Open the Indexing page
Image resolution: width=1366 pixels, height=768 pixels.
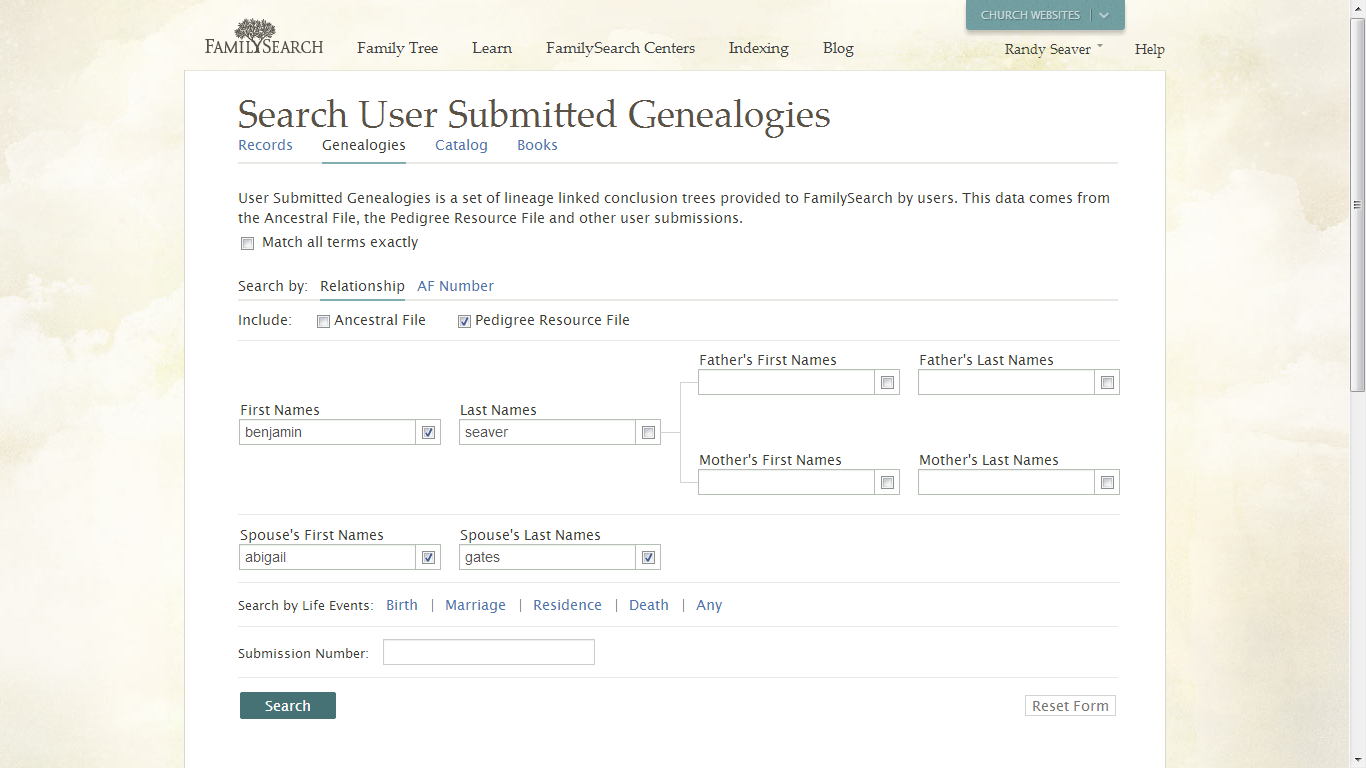click(x=758, y=48)
